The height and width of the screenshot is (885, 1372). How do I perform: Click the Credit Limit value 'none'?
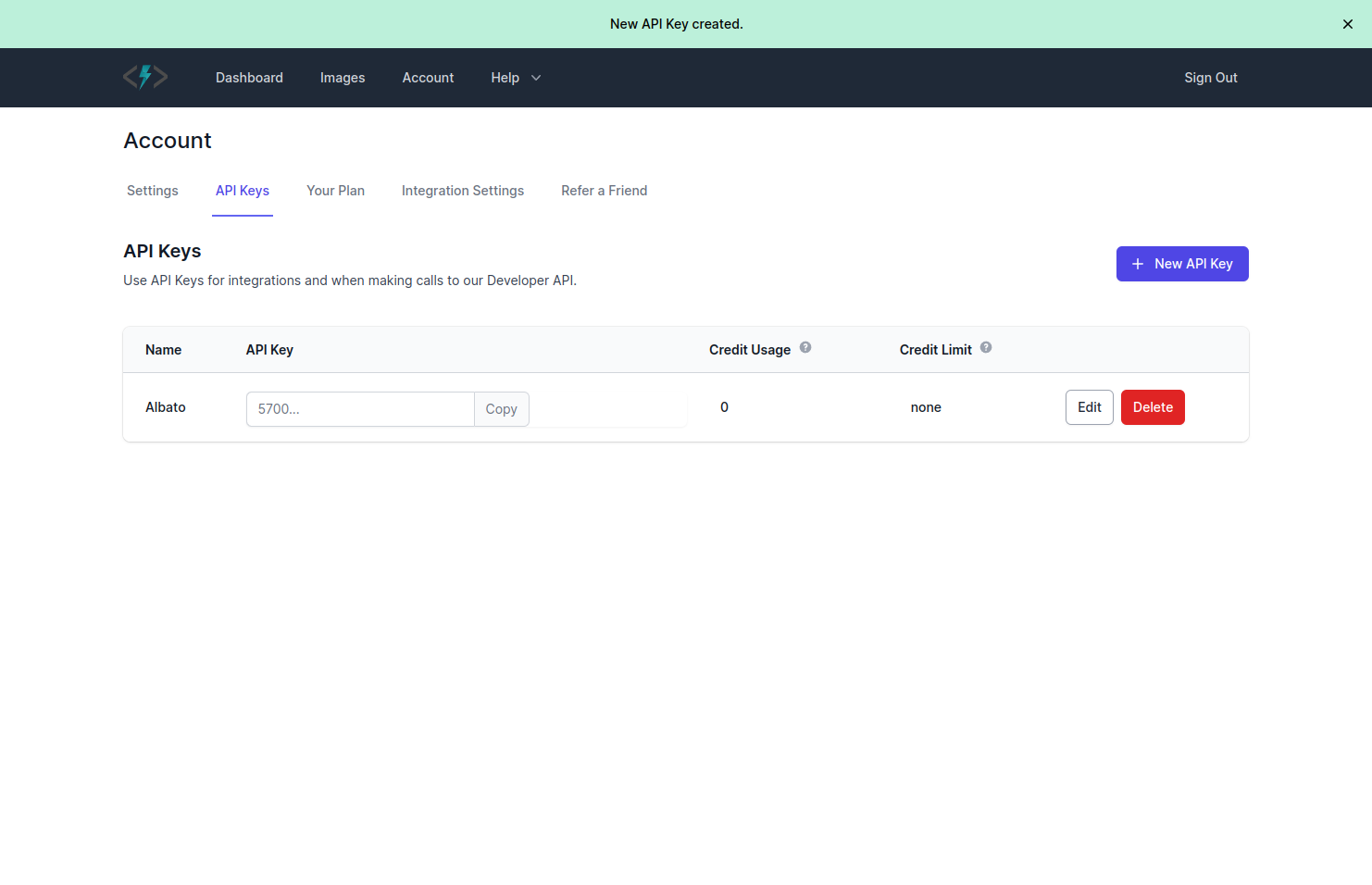click(926, 407)
